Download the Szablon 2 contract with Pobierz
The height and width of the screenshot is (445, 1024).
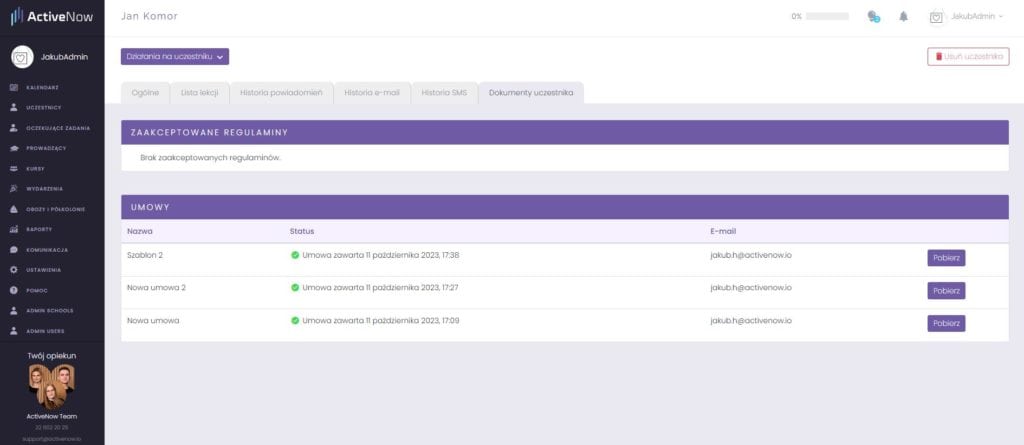coord(946,258)
